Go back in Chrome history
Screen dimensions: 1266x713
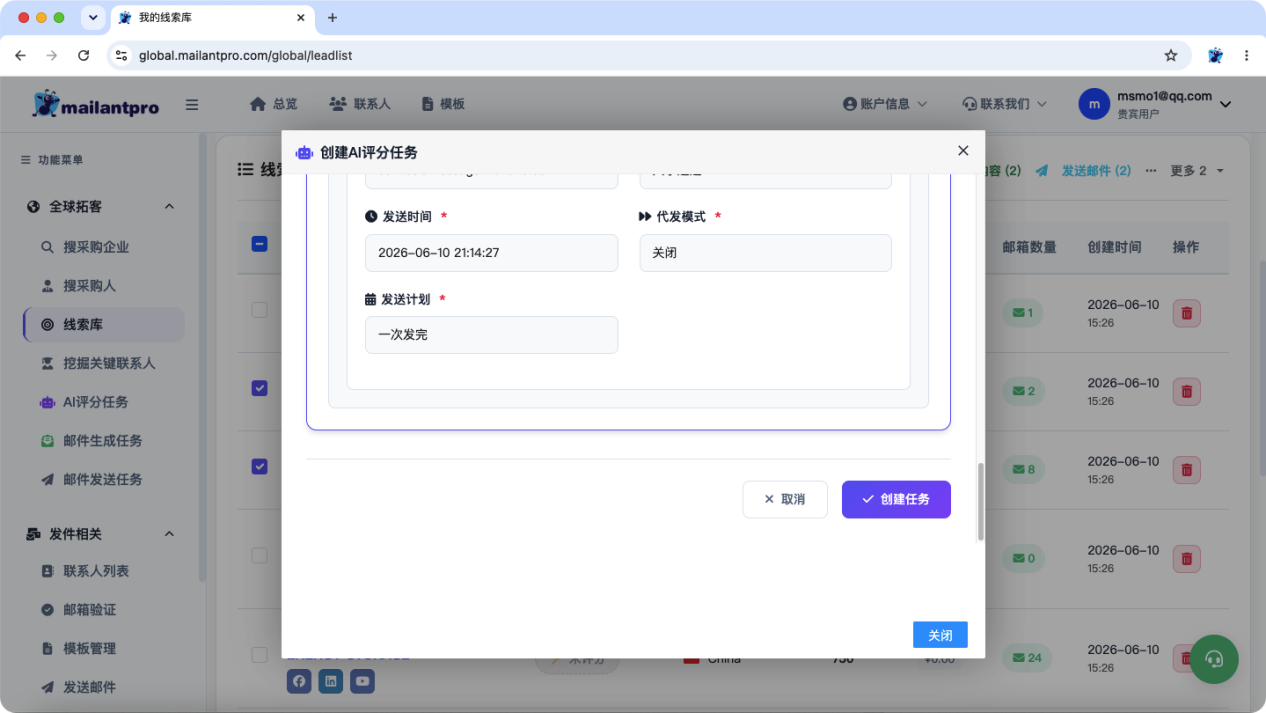(x=20, y=56)
